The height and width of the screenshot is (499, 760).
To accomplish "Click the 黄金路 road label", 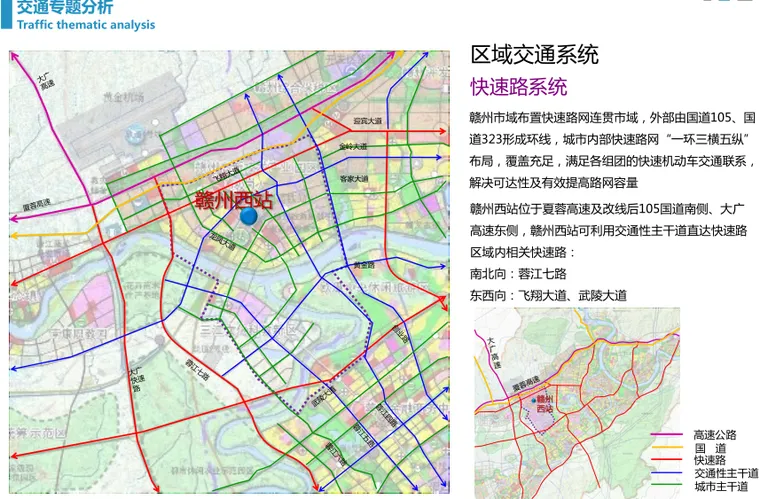I will pyautogui.click(x=364, y=265).
